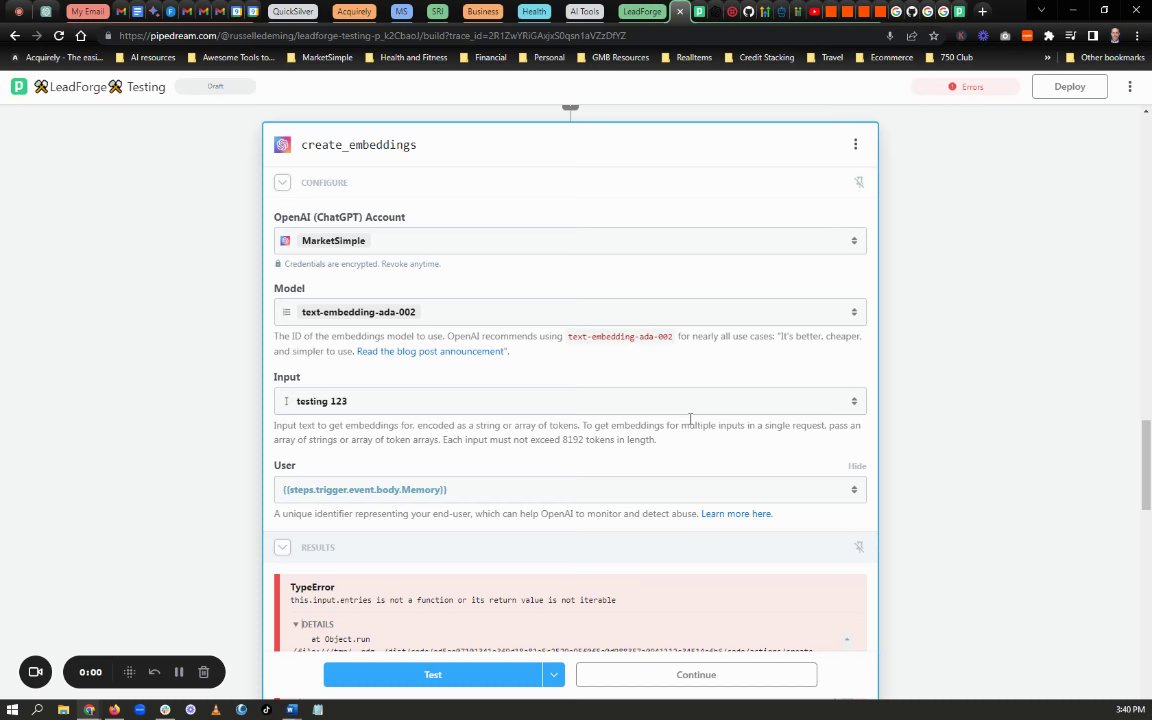This screenshot has height=720, width=1152.
Task: Show hidden bookmarks with the chevron
Action: [x=1047, y=57]
